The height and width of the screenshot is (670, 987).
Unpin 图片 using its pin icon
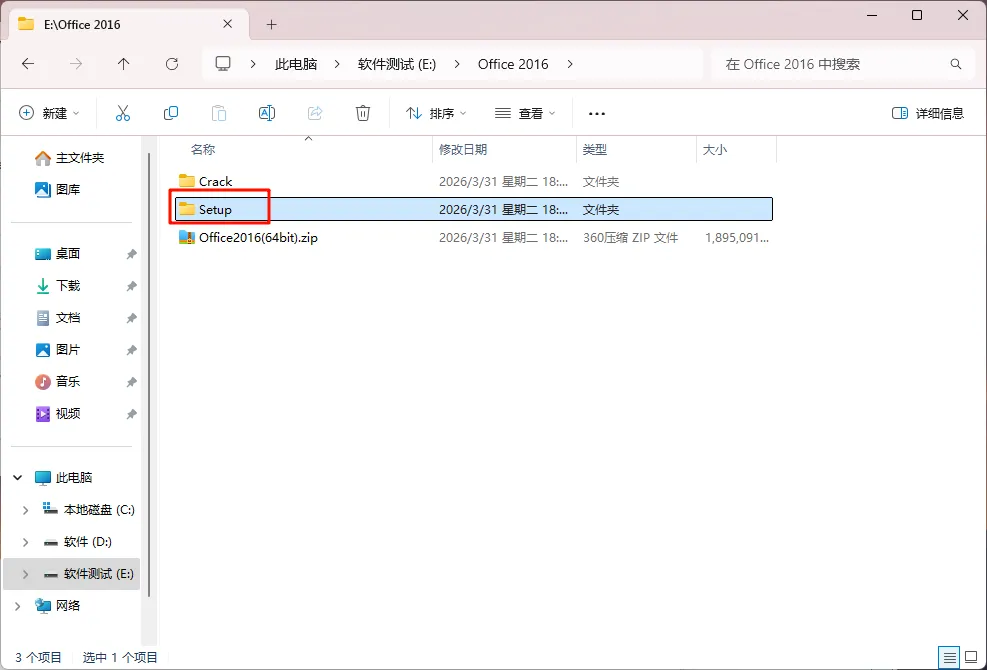tap(131, 349)
